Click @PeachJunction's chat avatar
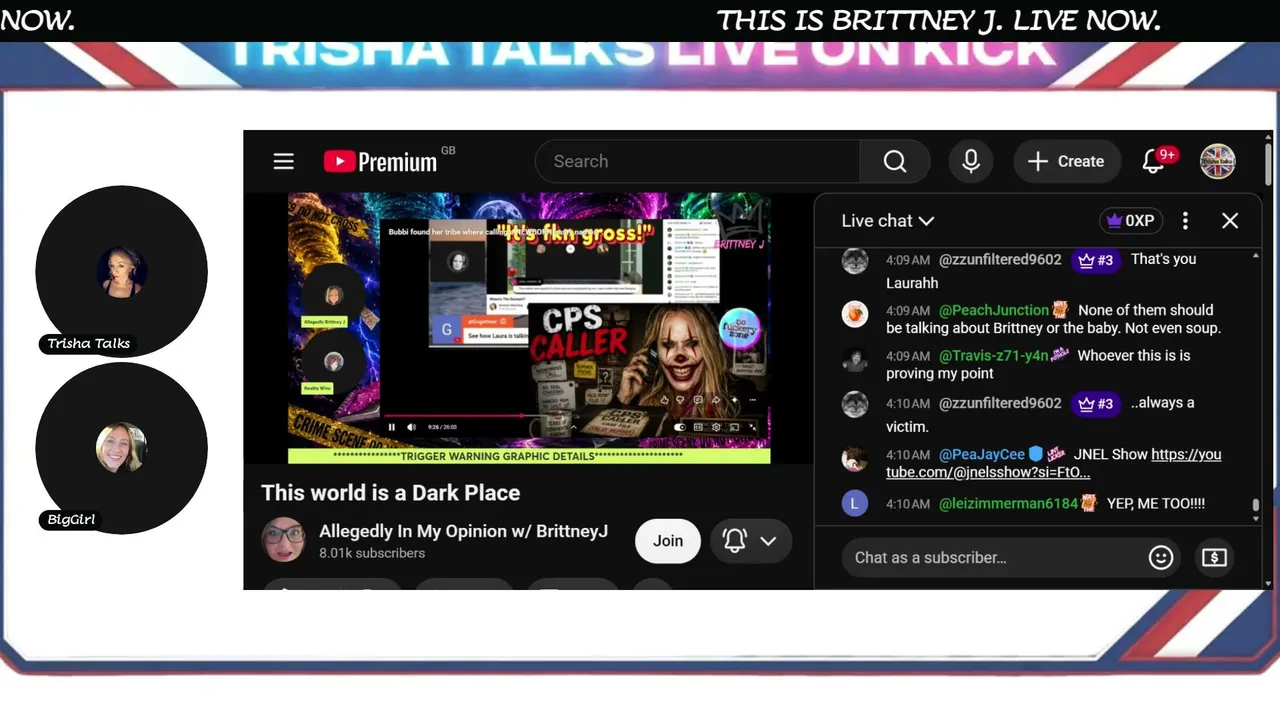 tap(855, 314)
